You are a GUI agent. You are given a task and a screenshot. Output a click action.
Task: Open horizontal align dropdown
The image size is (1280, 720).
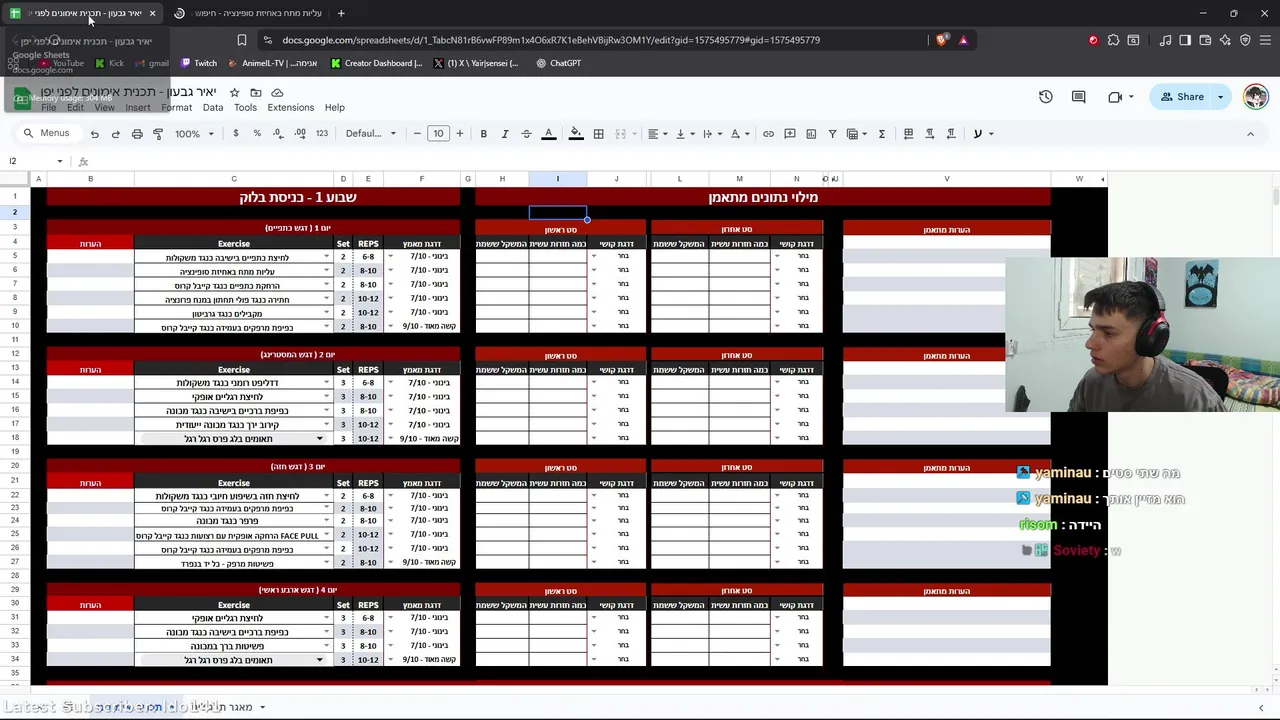pyautogui.click(x=656, y=134)
